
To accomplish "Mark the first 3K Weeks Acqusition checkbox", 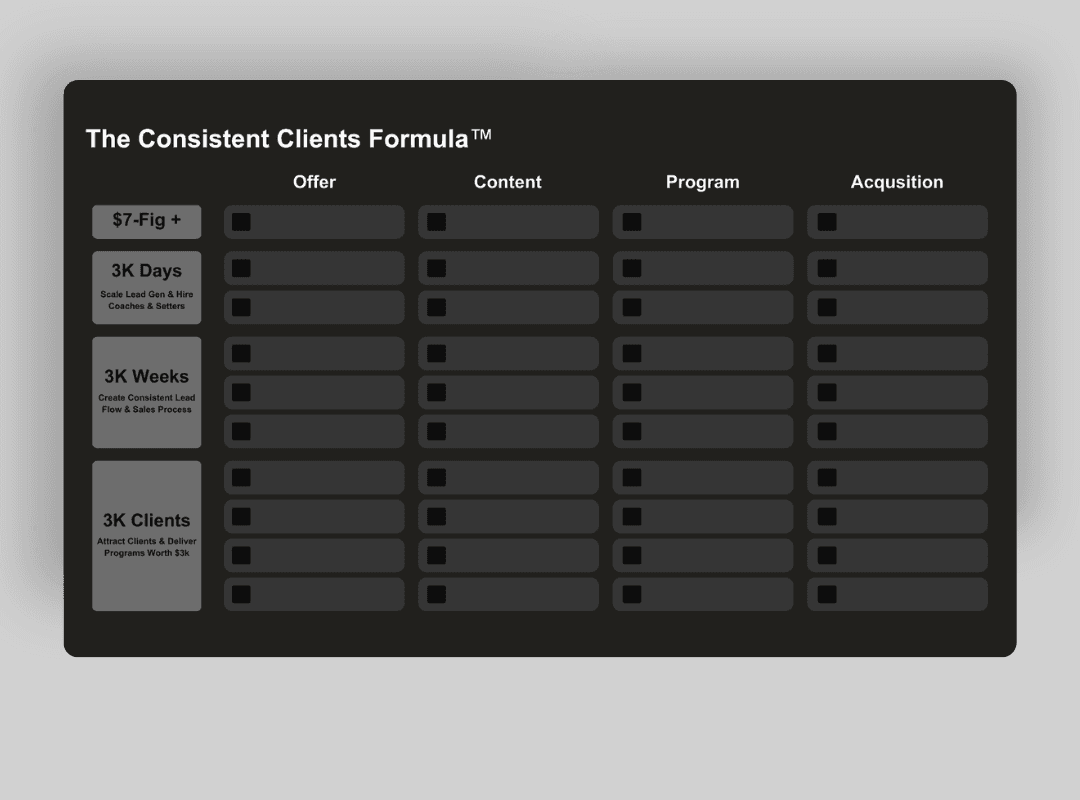I will click(827, 353).
